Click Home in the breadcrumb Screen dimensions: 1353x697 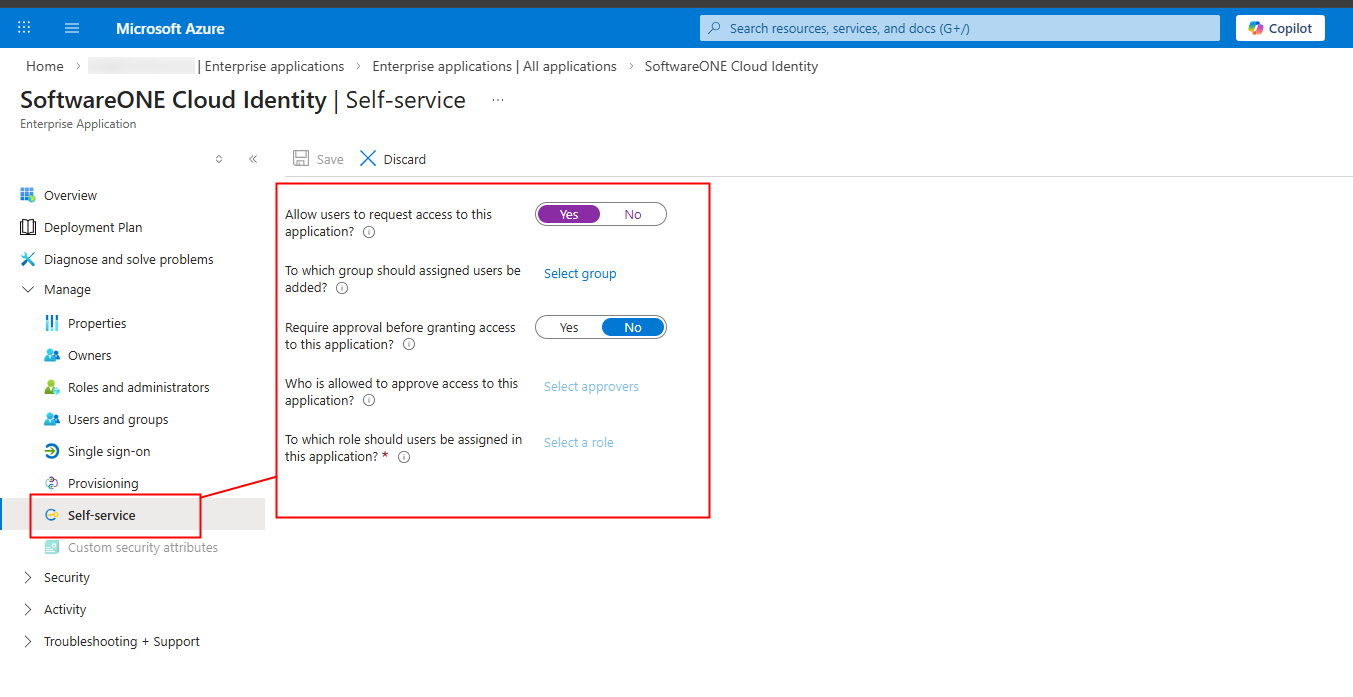[x=45, y=66]
